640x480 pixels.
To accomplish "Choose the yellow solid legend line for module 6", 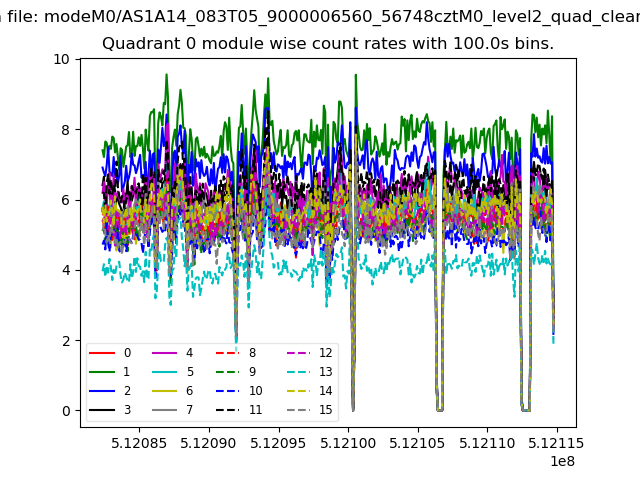I will 164,391.
